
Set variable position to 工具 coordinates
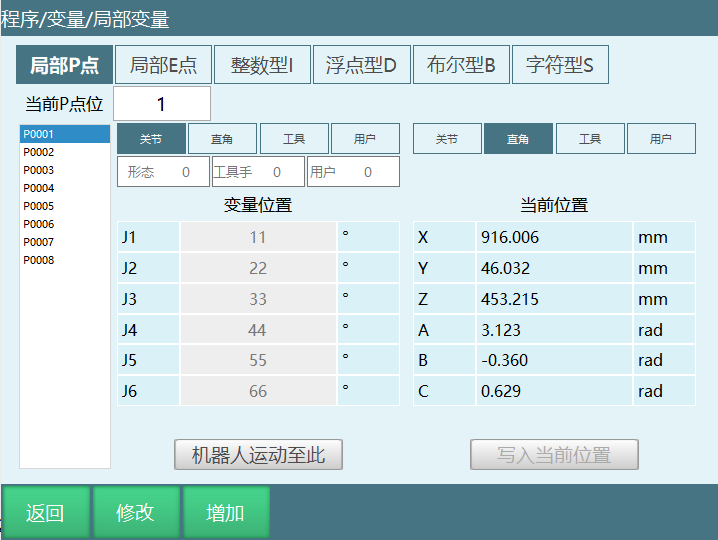294,139
